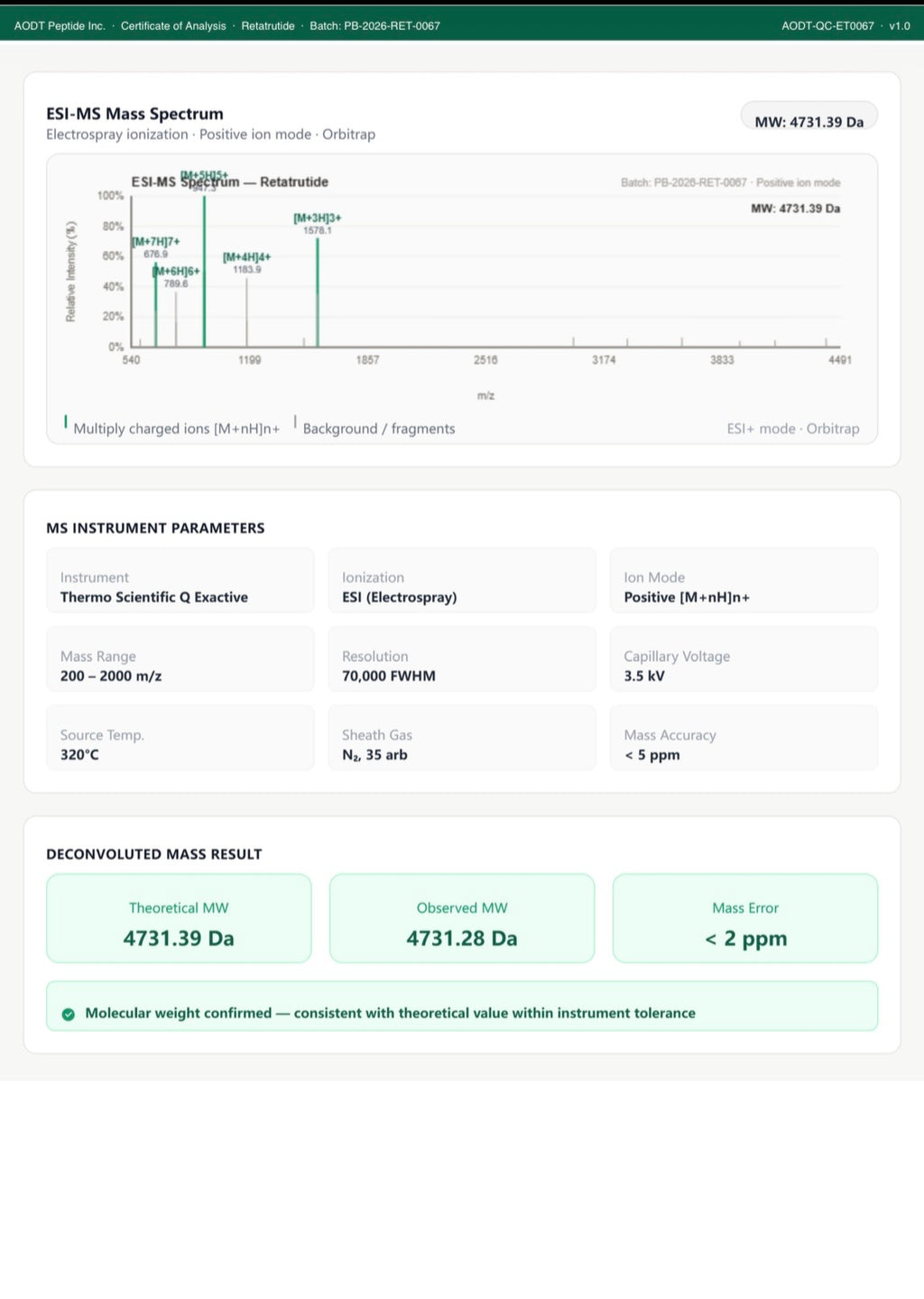This screenshot has width=924, height=1299.
Task: Click the 'DECONVOLUTED MASS RESULT' heading
Action: 154,854
